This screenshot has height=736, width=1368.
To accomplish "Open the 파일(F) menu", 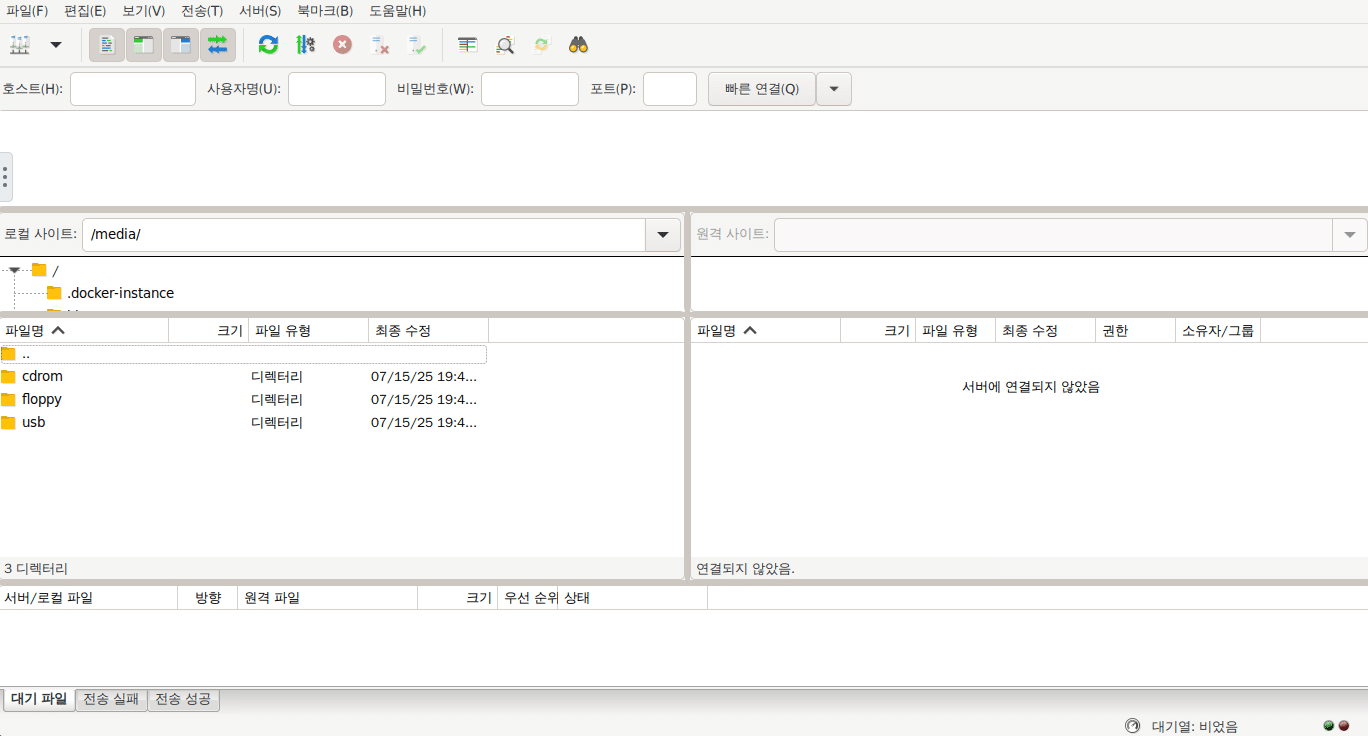I will pos(27,11).
